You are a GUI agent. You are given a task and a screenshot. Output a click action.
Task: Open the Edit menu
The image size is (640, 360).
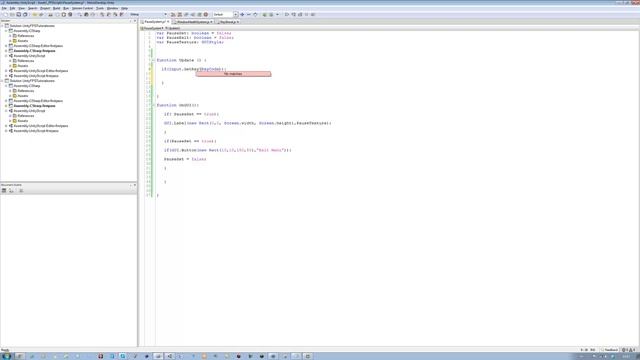coord(12,8)
